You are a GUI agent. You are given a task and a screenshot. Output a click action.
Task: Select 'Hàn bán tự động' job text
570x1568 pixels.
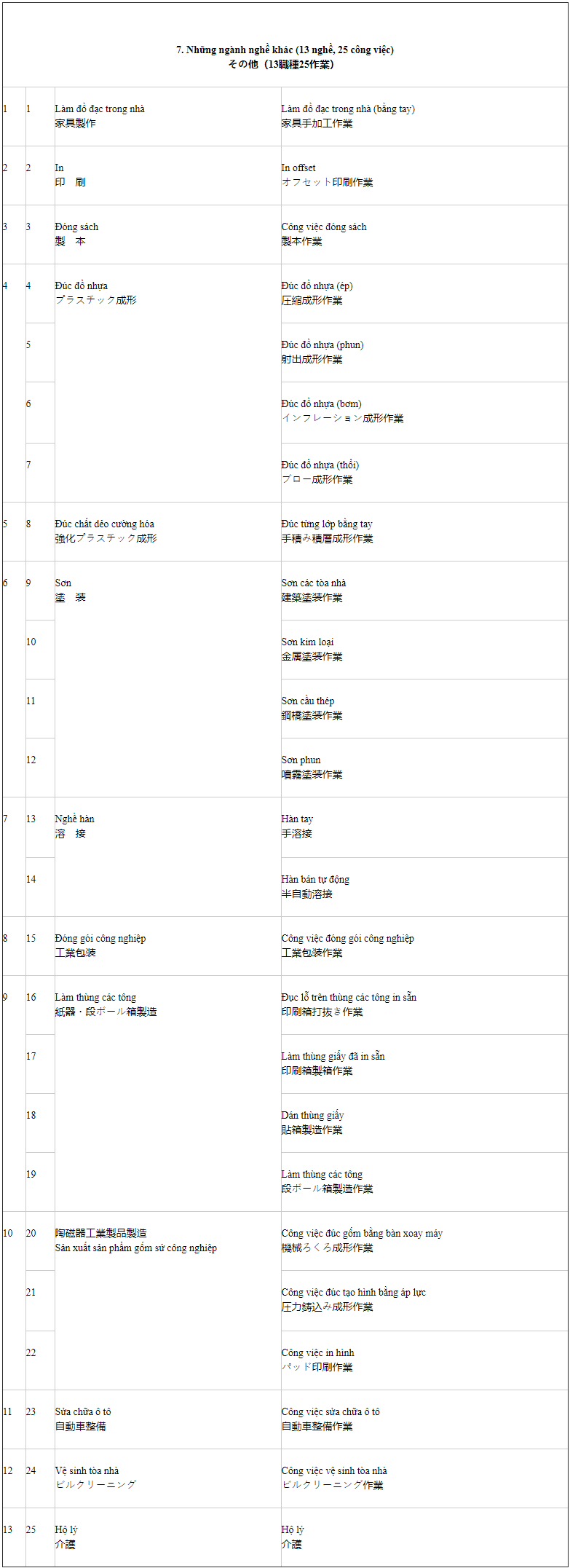(x=315, y=879)
